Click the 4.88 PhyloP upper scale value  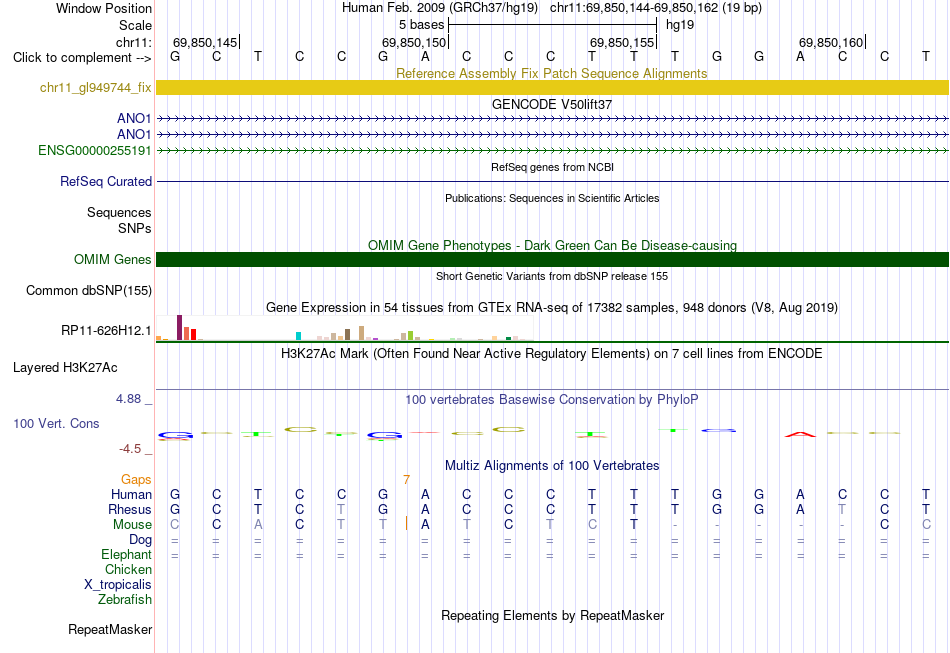[x=128, y=399]
